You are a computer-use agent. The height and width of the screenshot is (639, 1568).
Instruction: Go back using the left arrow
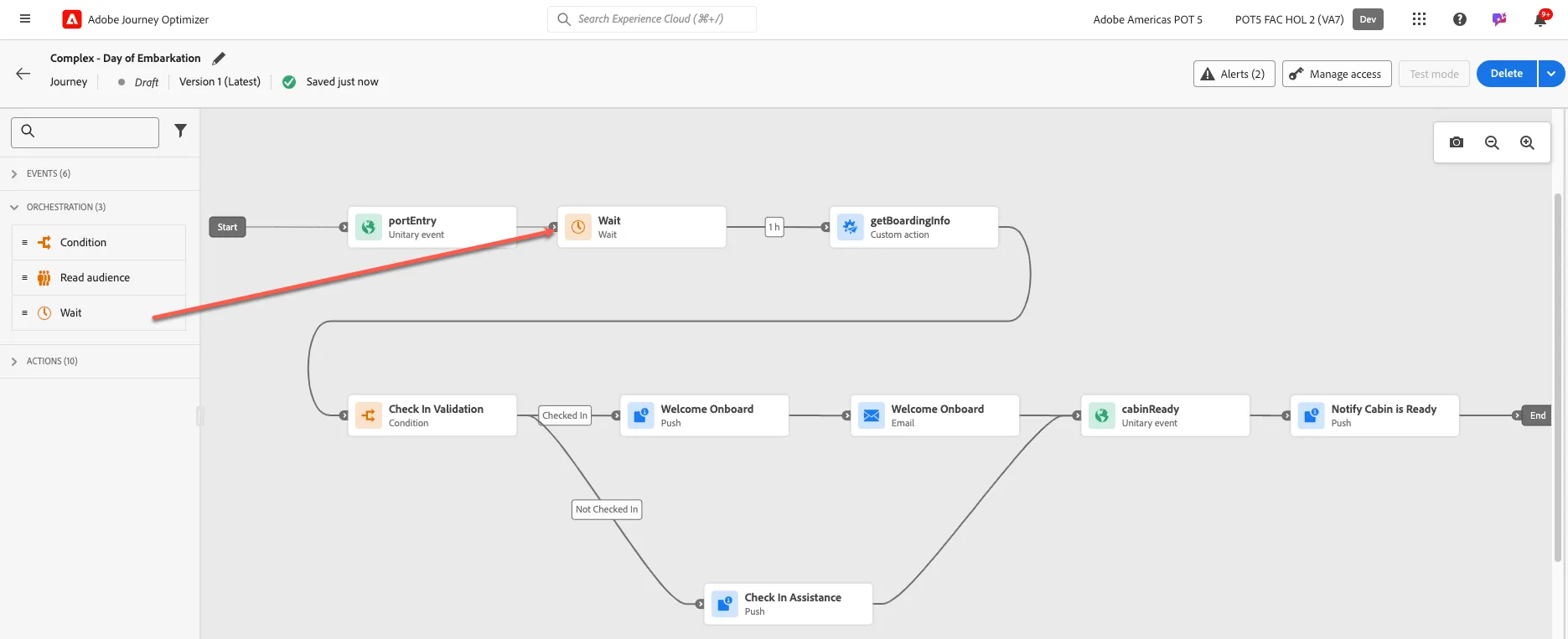(23, 74)
